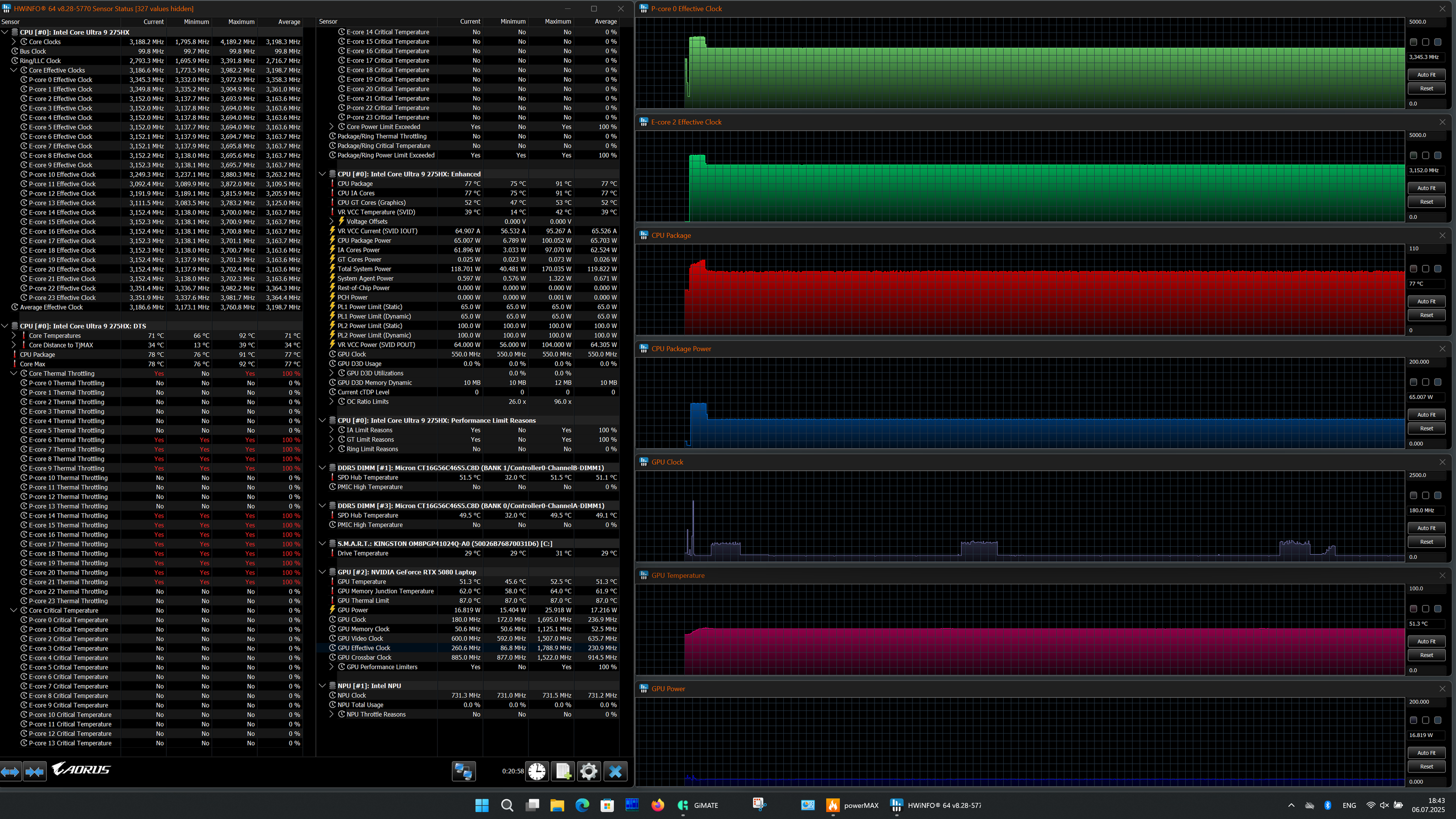Collapse Core Effective Clocks tree node
This screenshot has width=1456, height=819.
pos(14,70)
